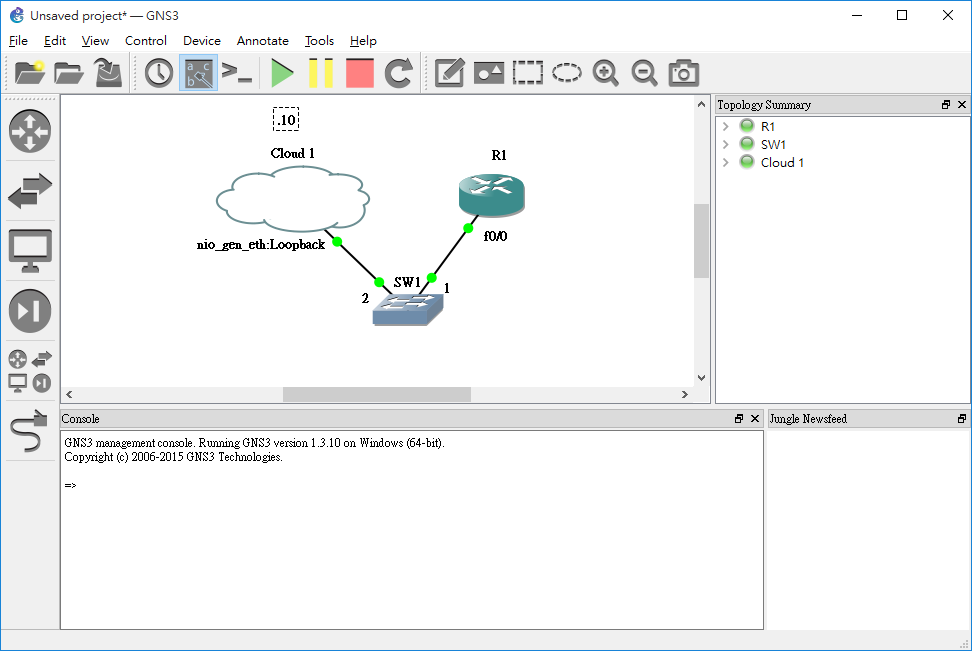Open console to all devices icon
Viewport: 972px width, 651px height.
237,73
